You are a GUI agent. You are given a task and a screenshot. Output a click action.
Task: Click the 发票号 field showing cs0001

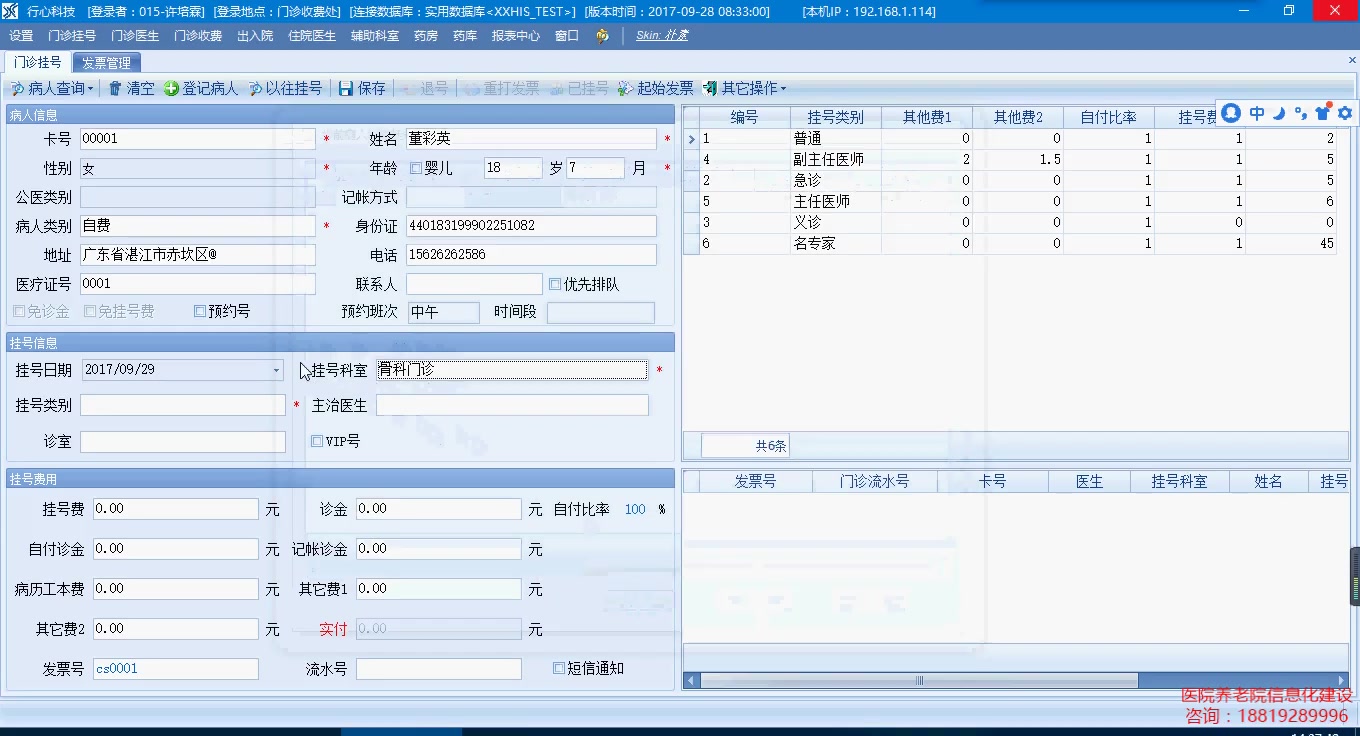176,669
